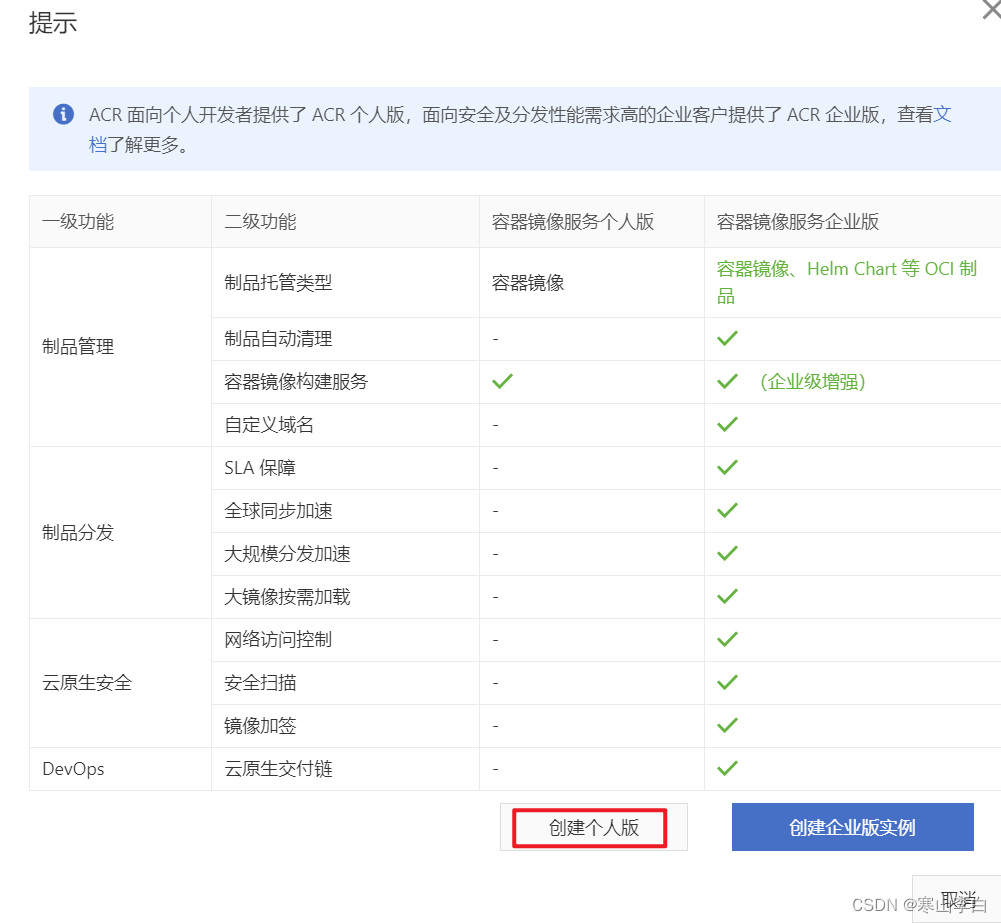Click the personal edition 容器镜像 cell value
The width and height of the screenshot is (1001, 923).
[528, 282]
